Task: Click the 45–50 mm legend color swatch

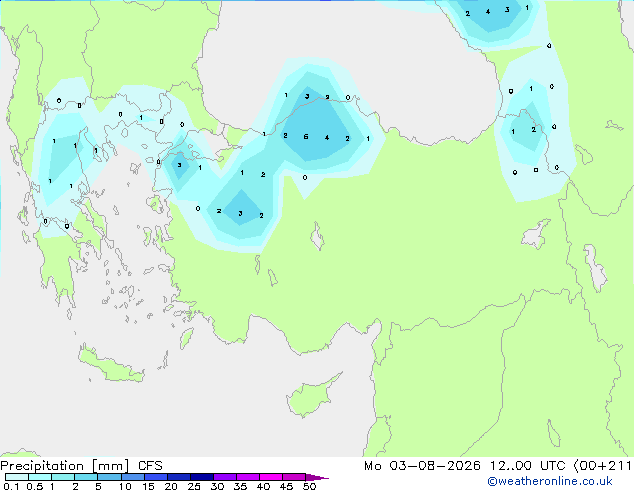Action: click(x=294, y=477)
